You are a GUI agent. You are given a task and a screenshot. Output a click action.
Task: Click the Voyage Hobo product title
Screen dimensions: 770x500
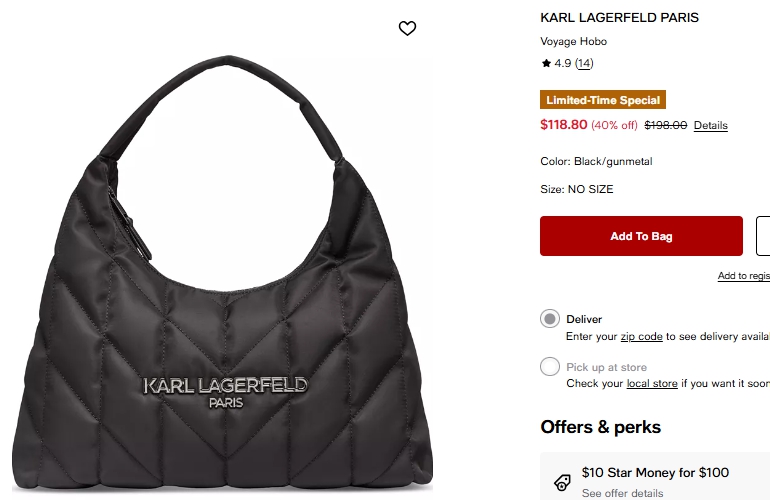pyautogui.click(x=573, y=41)
